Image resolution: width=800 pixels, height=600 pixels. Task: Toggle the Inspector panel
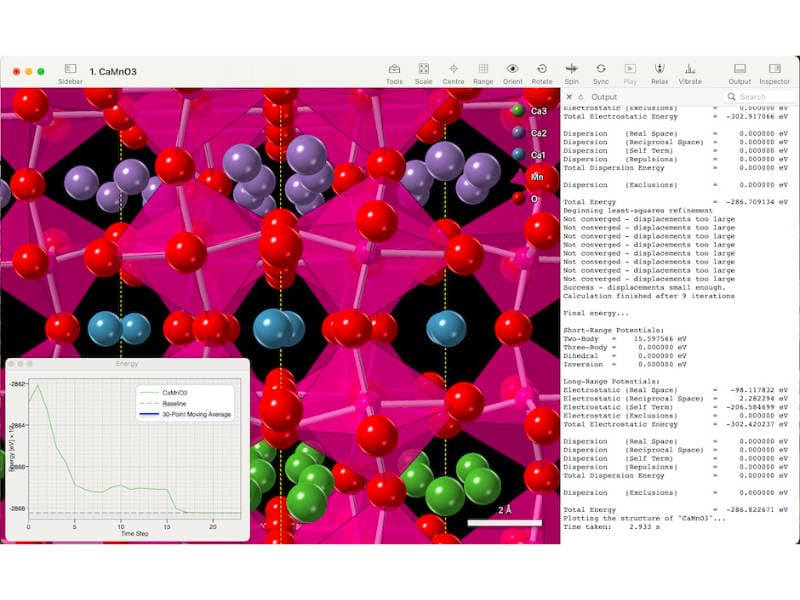tap(774, 69)
